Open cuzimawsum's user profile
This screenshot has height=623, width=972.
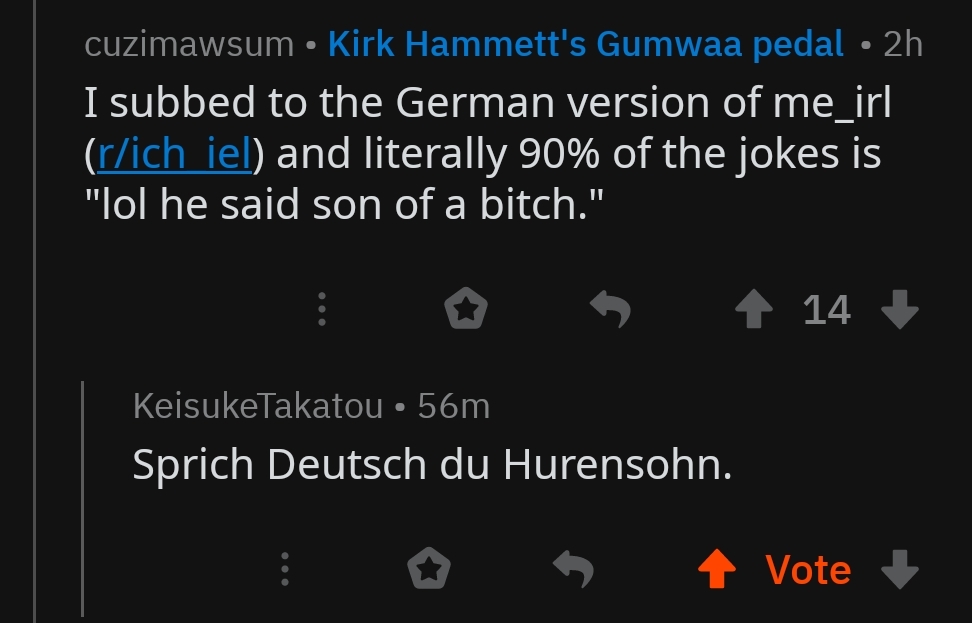(189, 44)
